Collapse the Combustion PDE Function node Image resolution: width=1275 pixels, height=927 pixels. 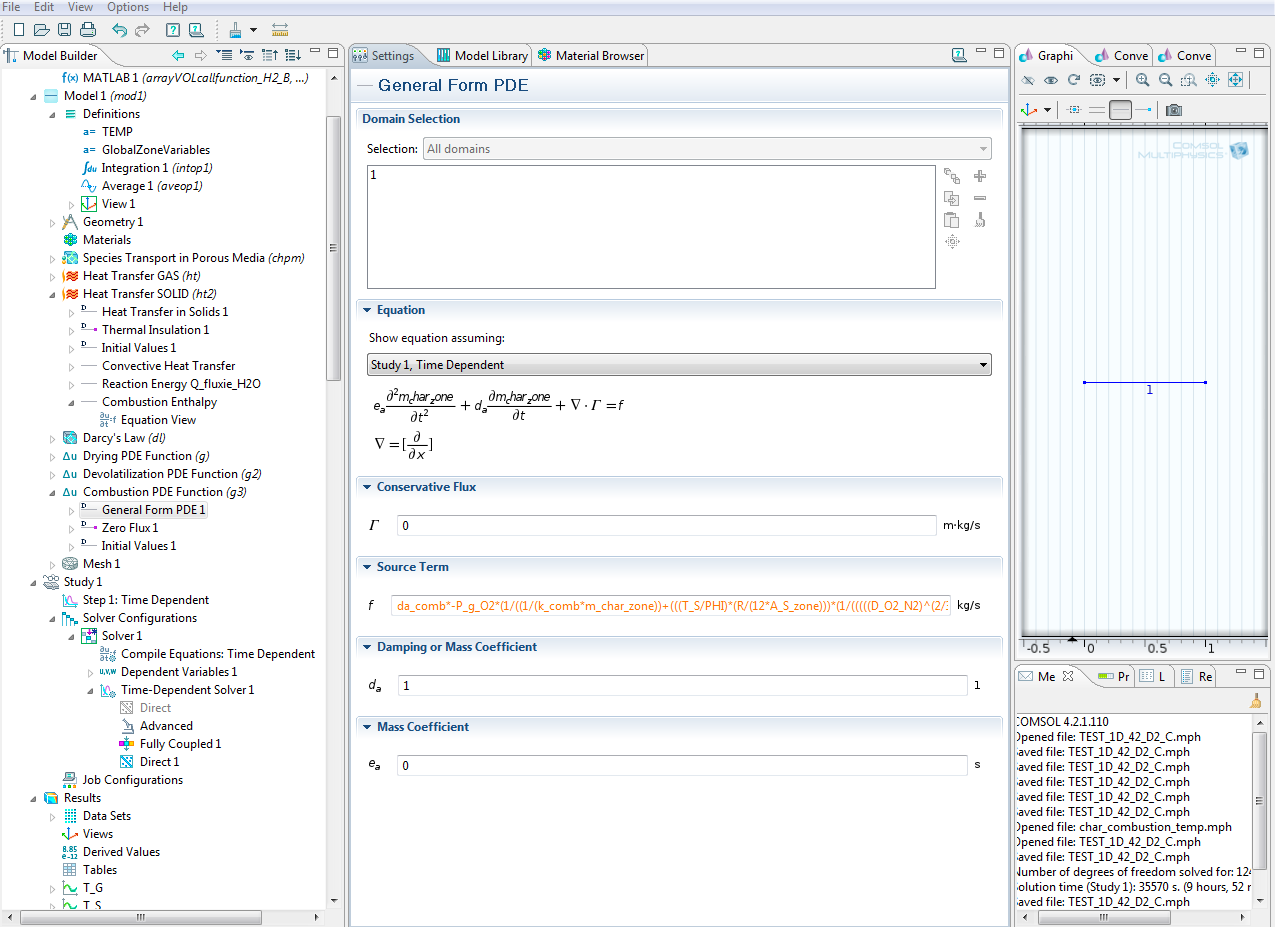click(x=53, y=492)
